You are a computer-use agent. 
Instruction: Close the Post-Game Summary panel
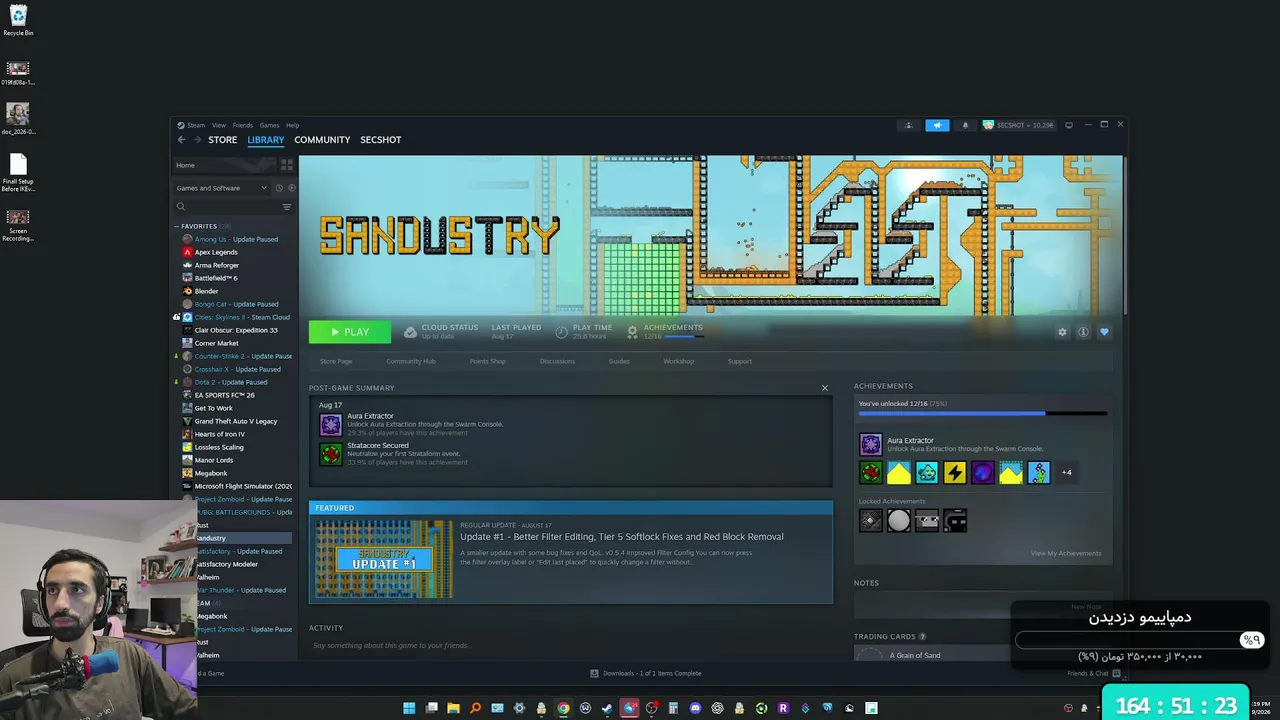click(825, 388)
